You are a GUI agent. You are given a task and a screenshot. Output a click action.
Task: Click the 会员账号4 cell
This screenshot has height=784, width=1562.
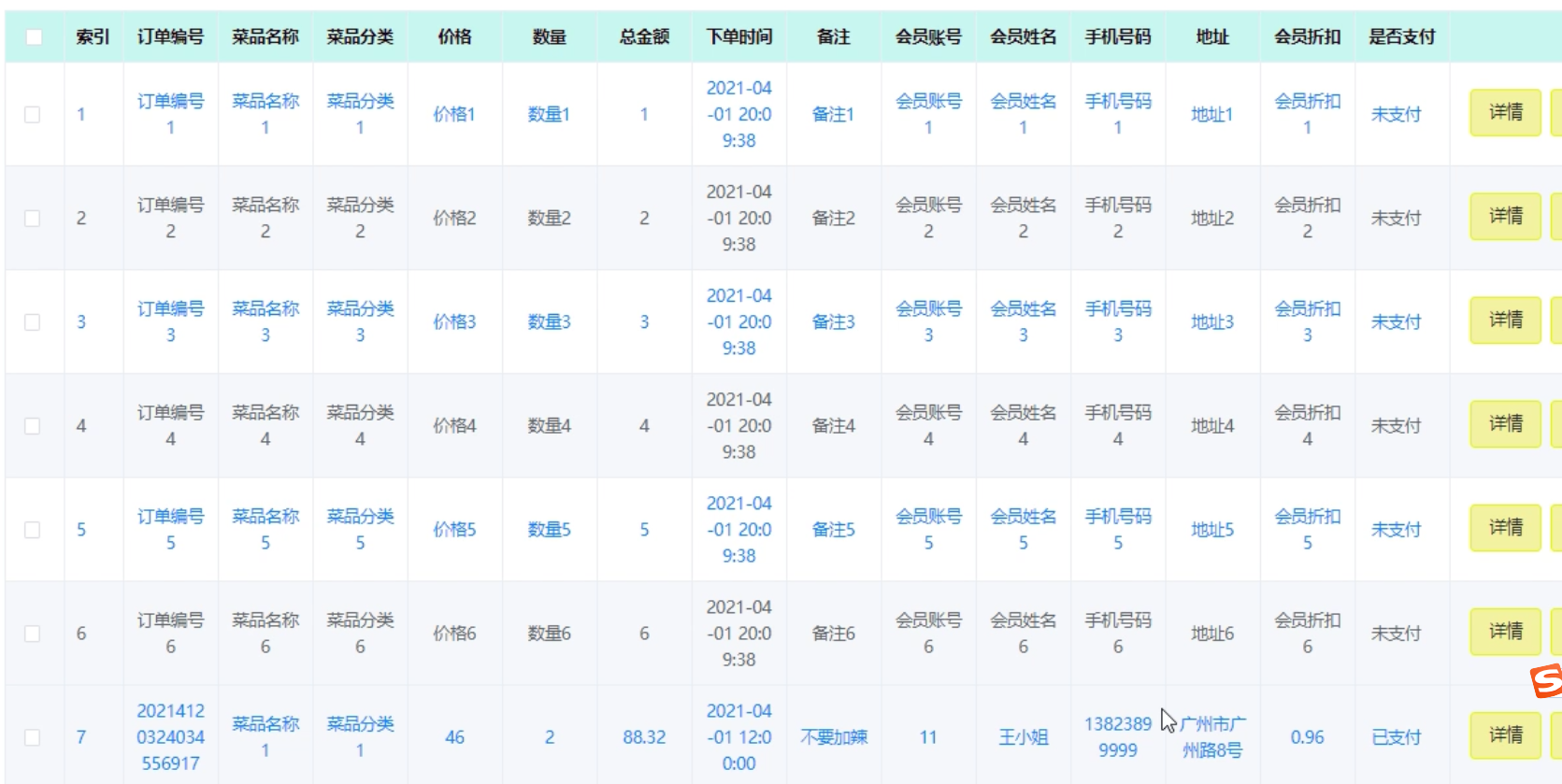[x=928, y=425]
